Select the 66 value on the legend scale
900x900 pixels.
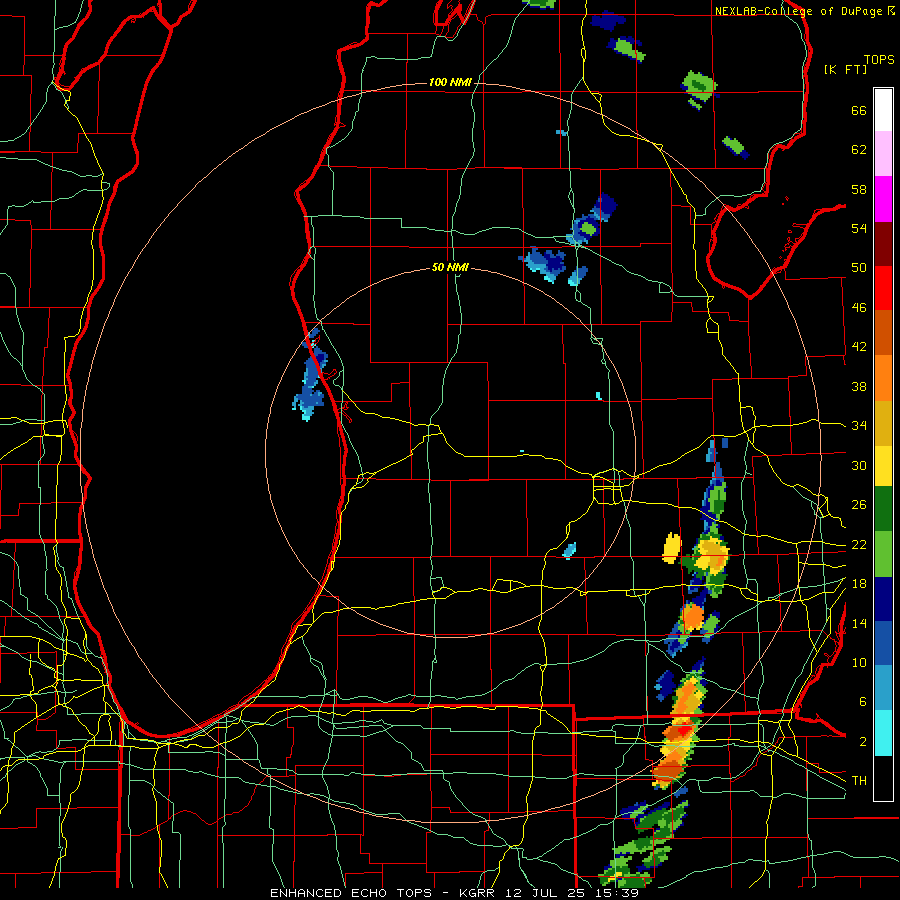click(x=859, y=110)
